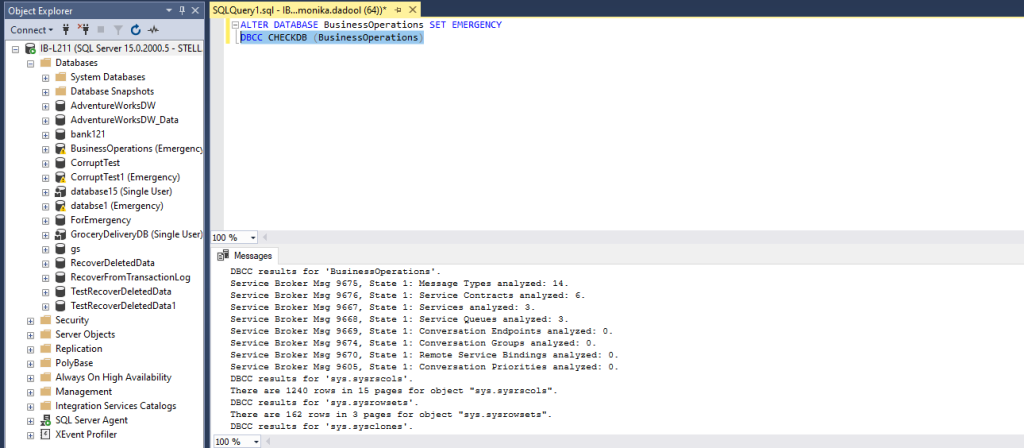Select the AdventureWorksDW database icon
This screenshot has width=1024, height=448.
coord(60,106)
